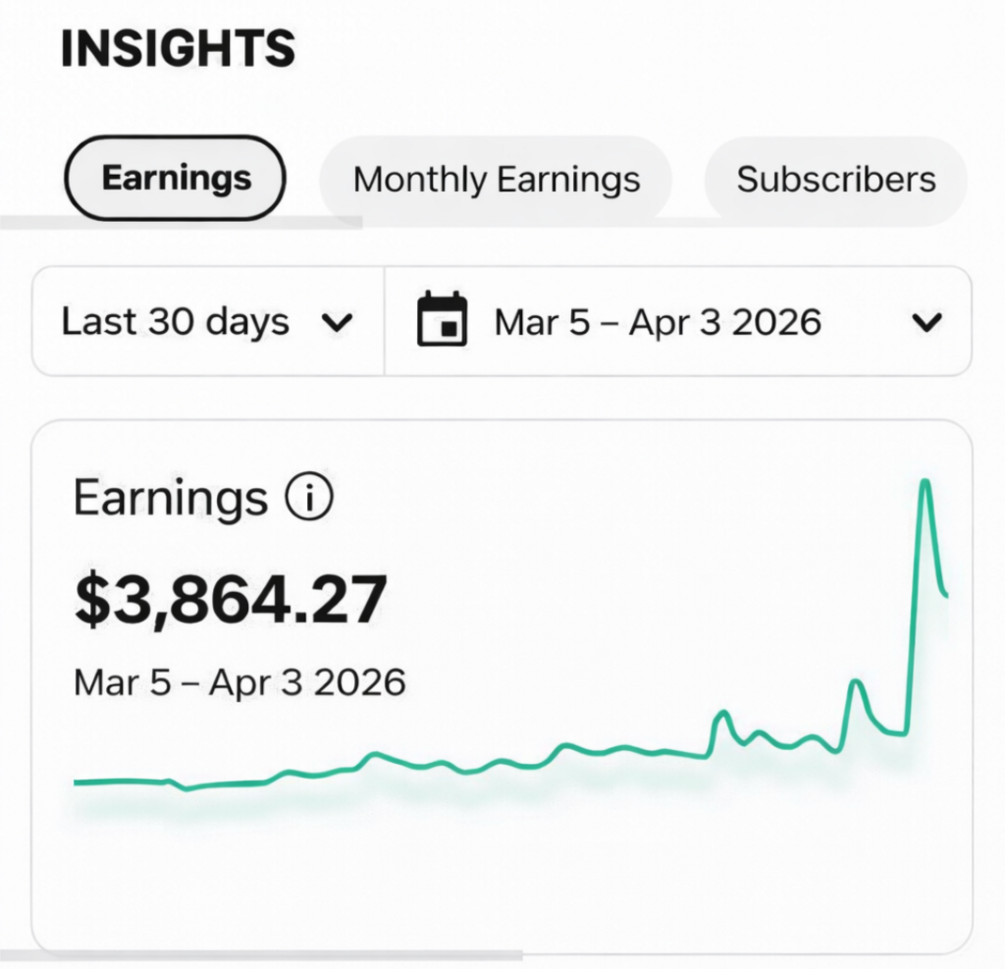Switch to Monthly Earnings tab
Screen dimensions: 1005x969
coord(496,179)
